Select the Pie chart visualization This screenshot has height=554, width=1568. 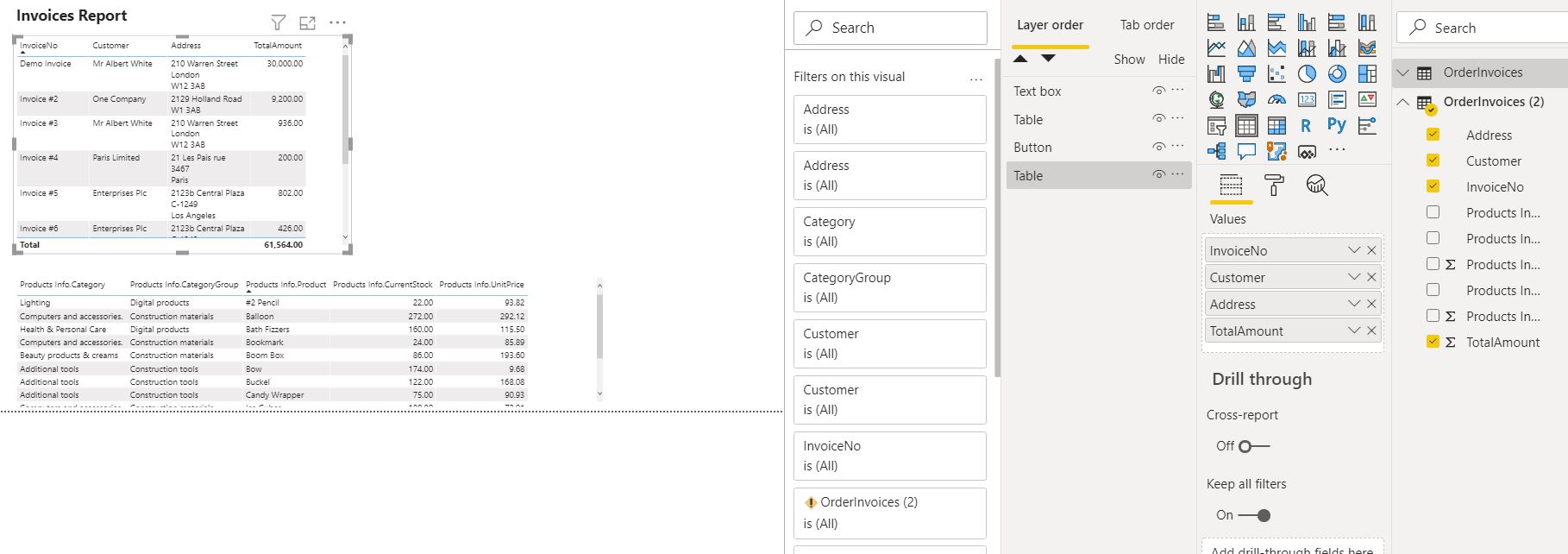1307,74
